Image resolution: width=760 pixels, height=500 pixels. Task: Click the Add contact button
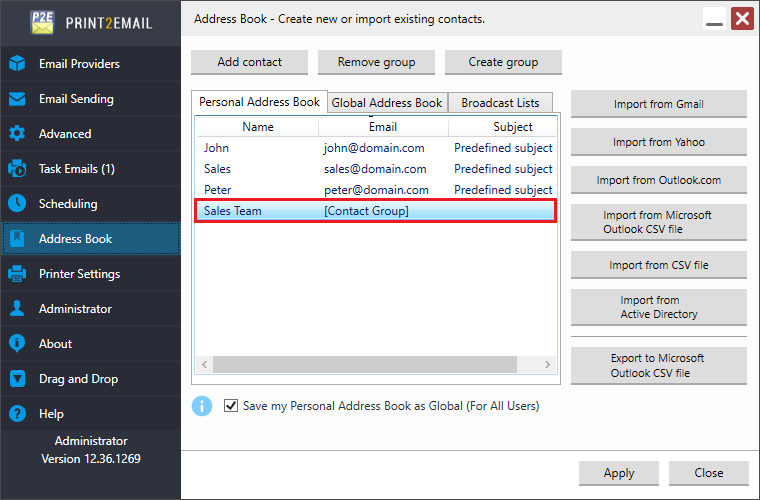tap(249, 62)
